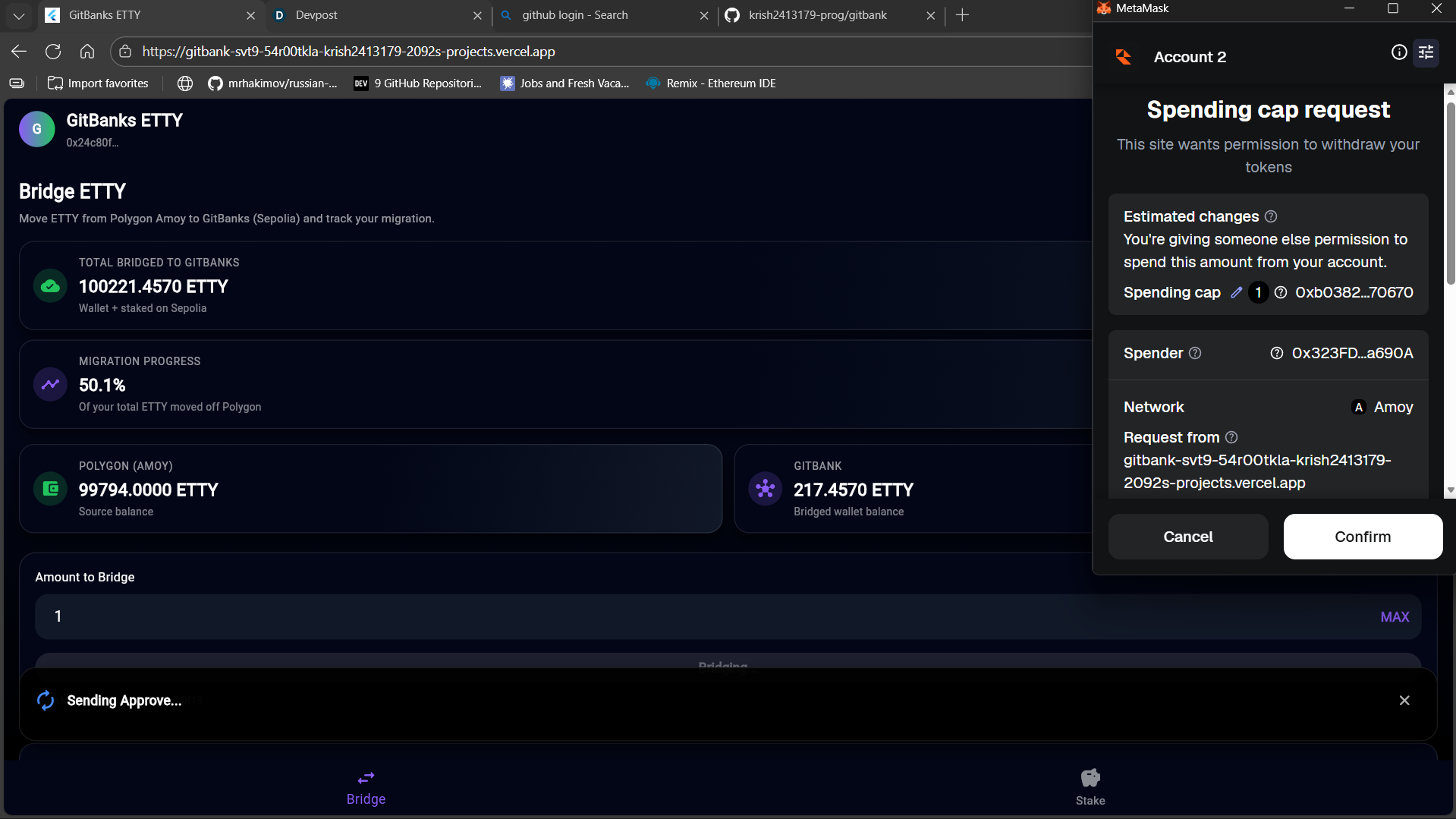Image resolution: width=1456 pixels, height=819 pixels.
Task: Click the token address question icon
Action: [1281, 292]
